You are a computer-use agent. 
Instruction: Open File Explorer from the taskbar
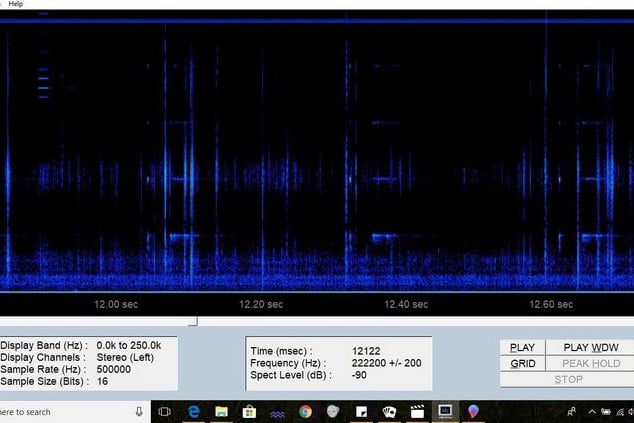tap(222, 412)
